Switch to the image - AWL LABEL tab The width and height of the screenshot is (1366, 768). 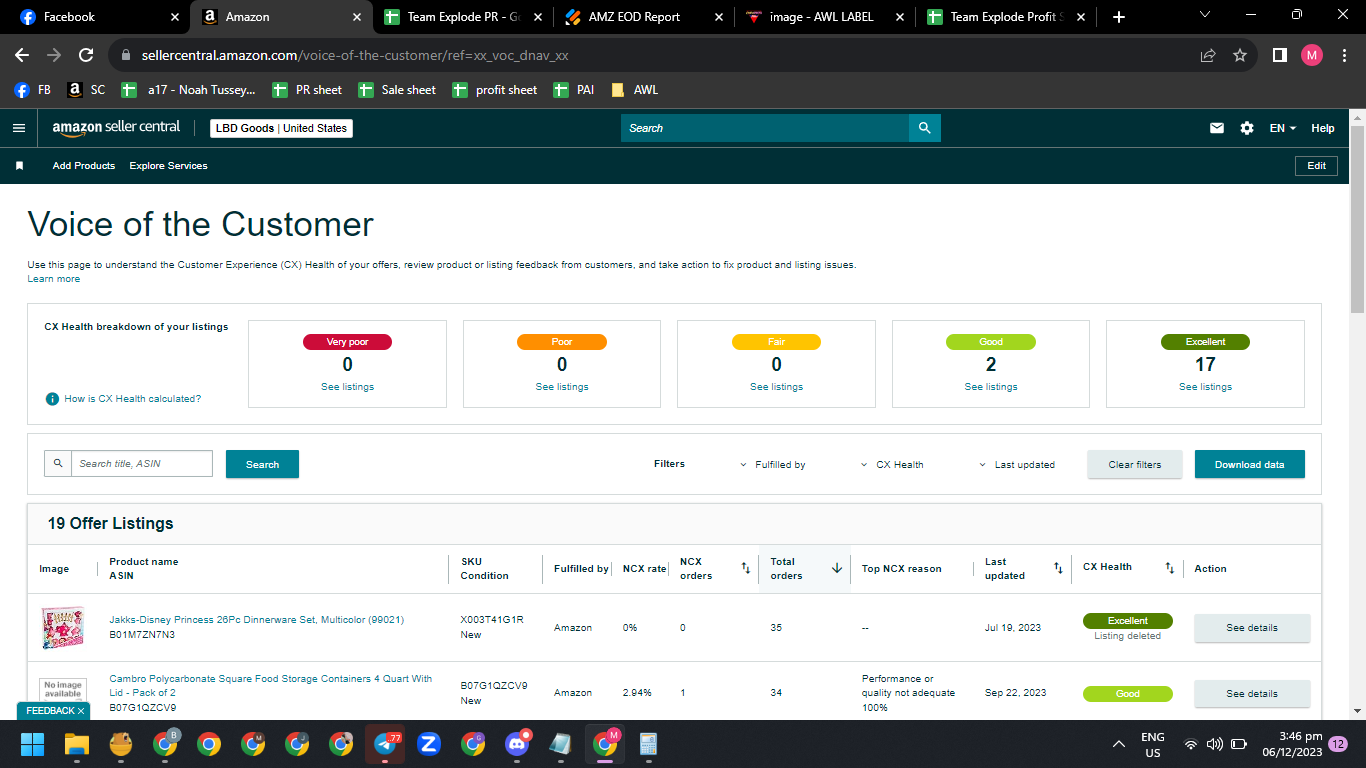tap(824, 17)
